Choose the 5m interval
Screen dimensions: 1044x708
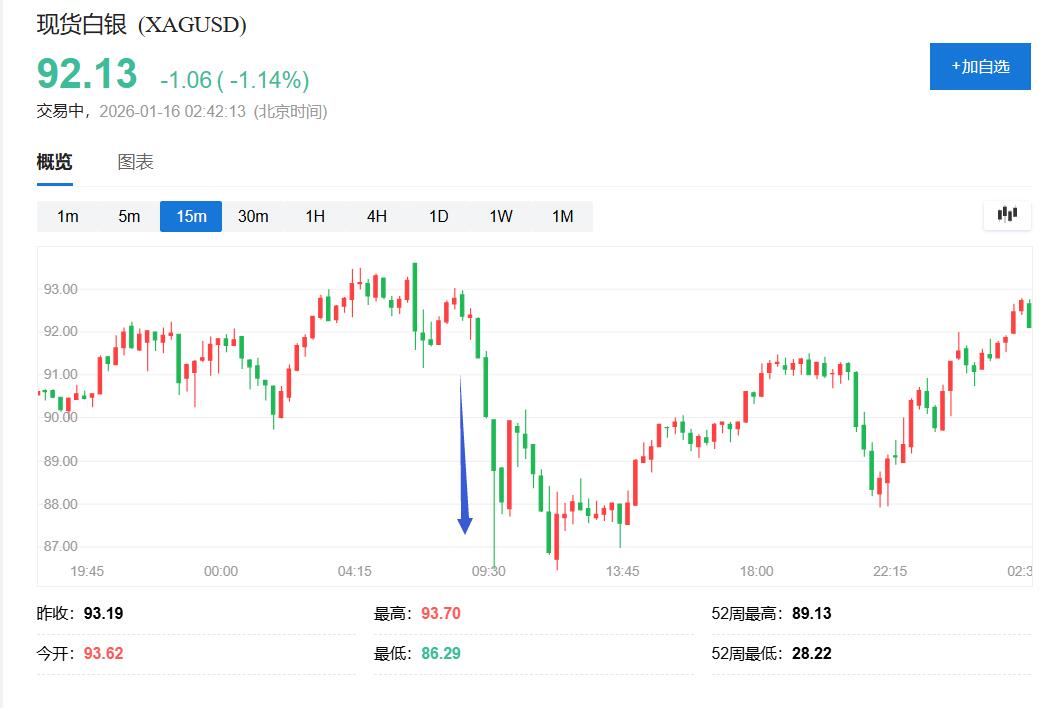click(129, 216)
